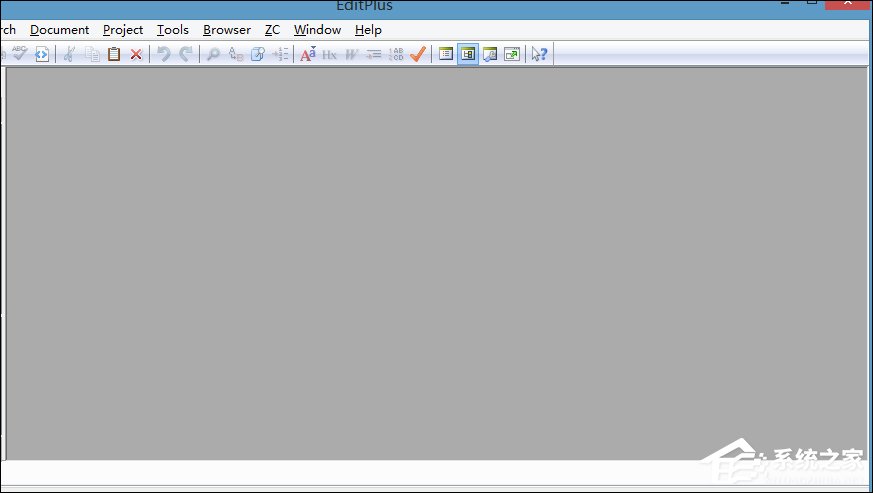
Task: Open the Help menu
Action: pyautogui.click(x=368, y=30)
